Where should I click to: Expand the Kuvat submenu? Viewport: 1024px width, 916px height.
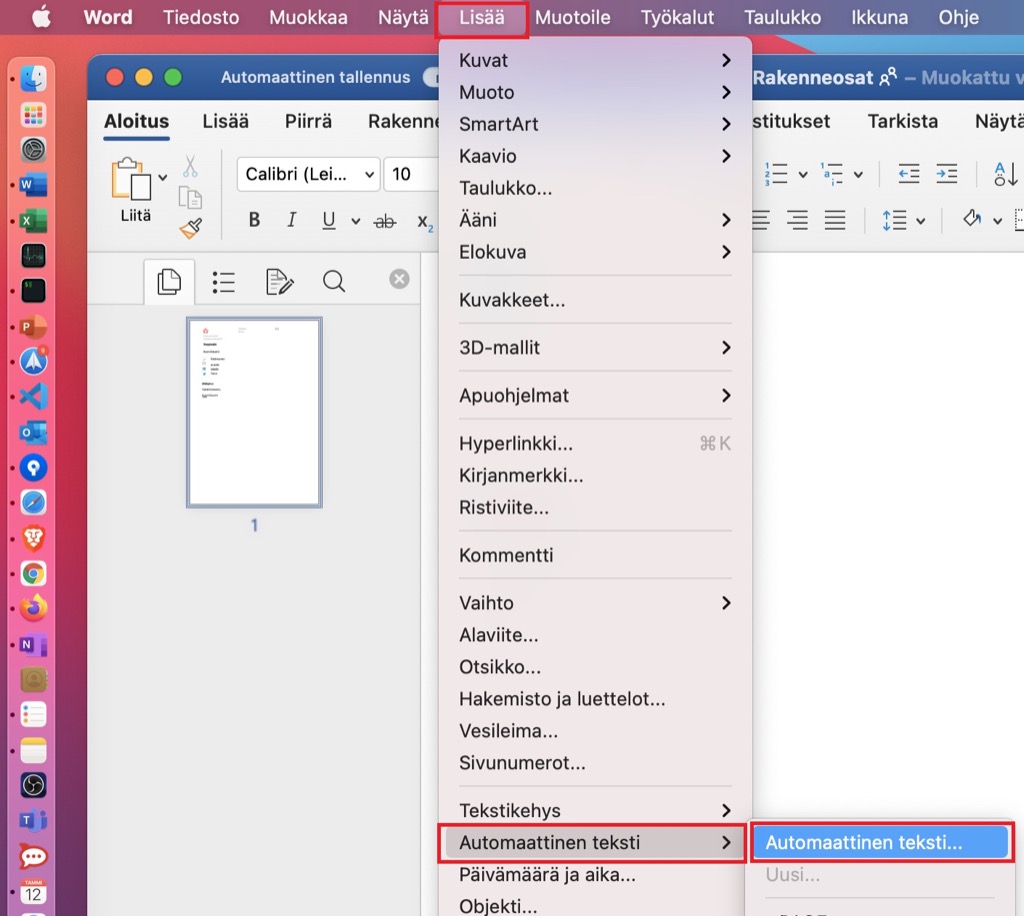(595, 60)
